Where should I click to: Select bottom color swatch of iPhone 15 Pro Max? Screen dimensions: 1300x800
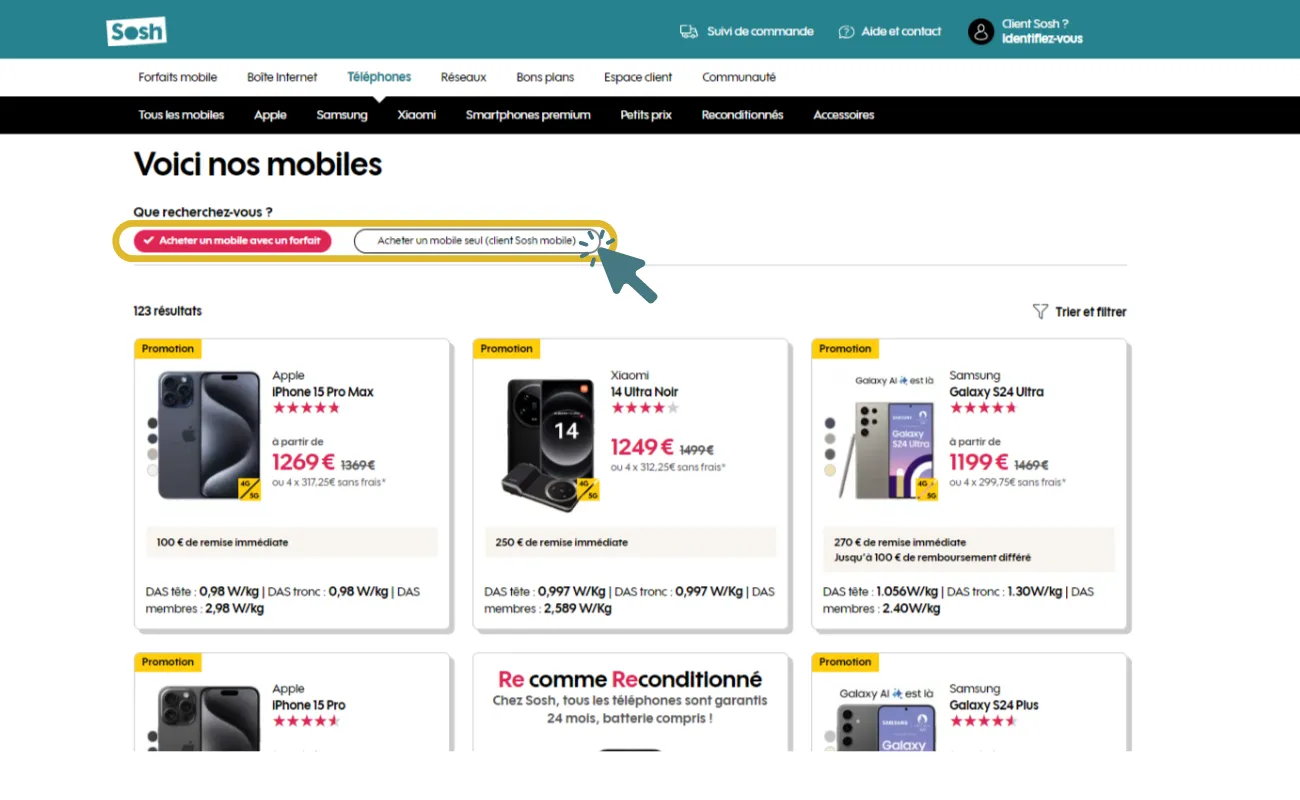[x=152, y=470]
